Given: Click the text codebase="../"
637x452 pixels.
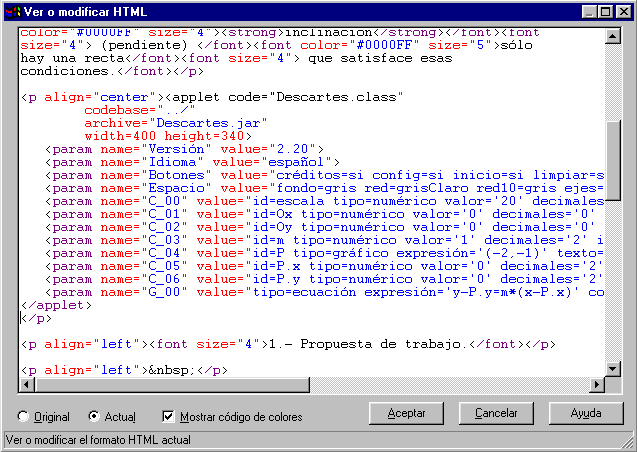Looking at the screenshot, I should coord(140,110).
